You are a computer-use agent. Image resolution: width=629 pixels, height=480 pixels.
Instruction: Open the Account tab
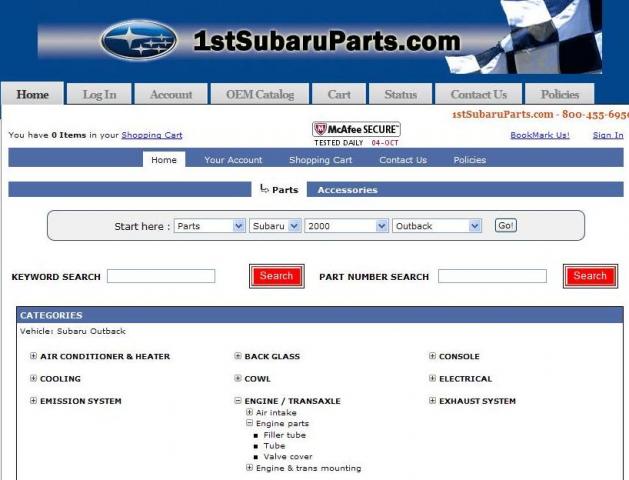click(171, 95)
